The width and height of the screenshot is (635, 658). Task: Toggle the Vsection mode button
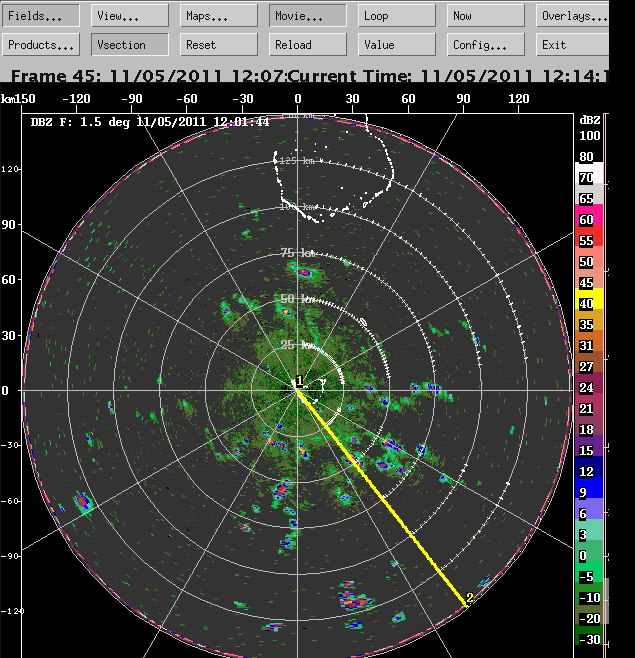[x=130, y=44]
